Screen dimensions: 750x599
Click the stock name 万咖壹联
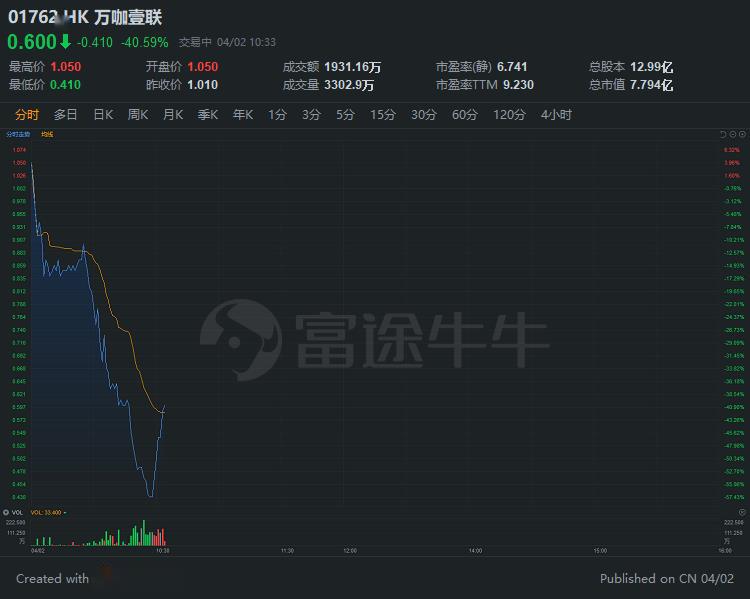tap(128, 17)
